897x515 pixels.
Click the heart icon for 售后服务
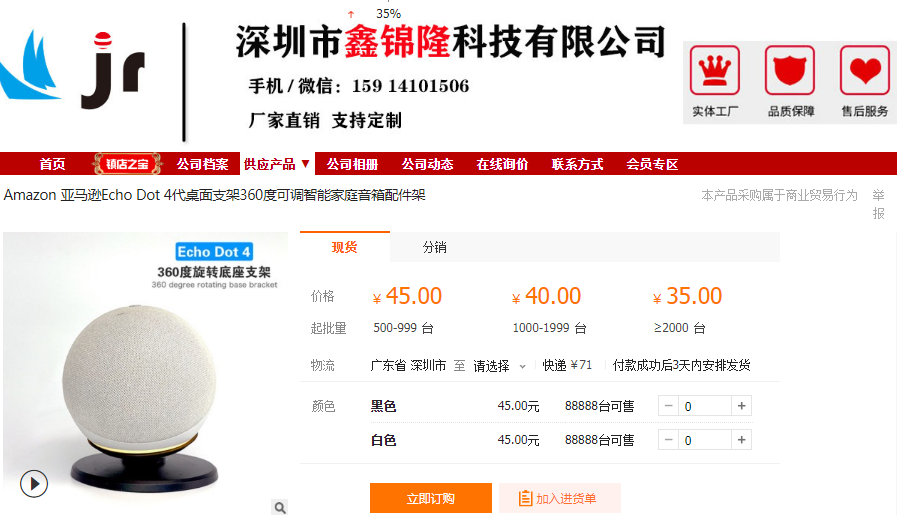tap(864, 70)
